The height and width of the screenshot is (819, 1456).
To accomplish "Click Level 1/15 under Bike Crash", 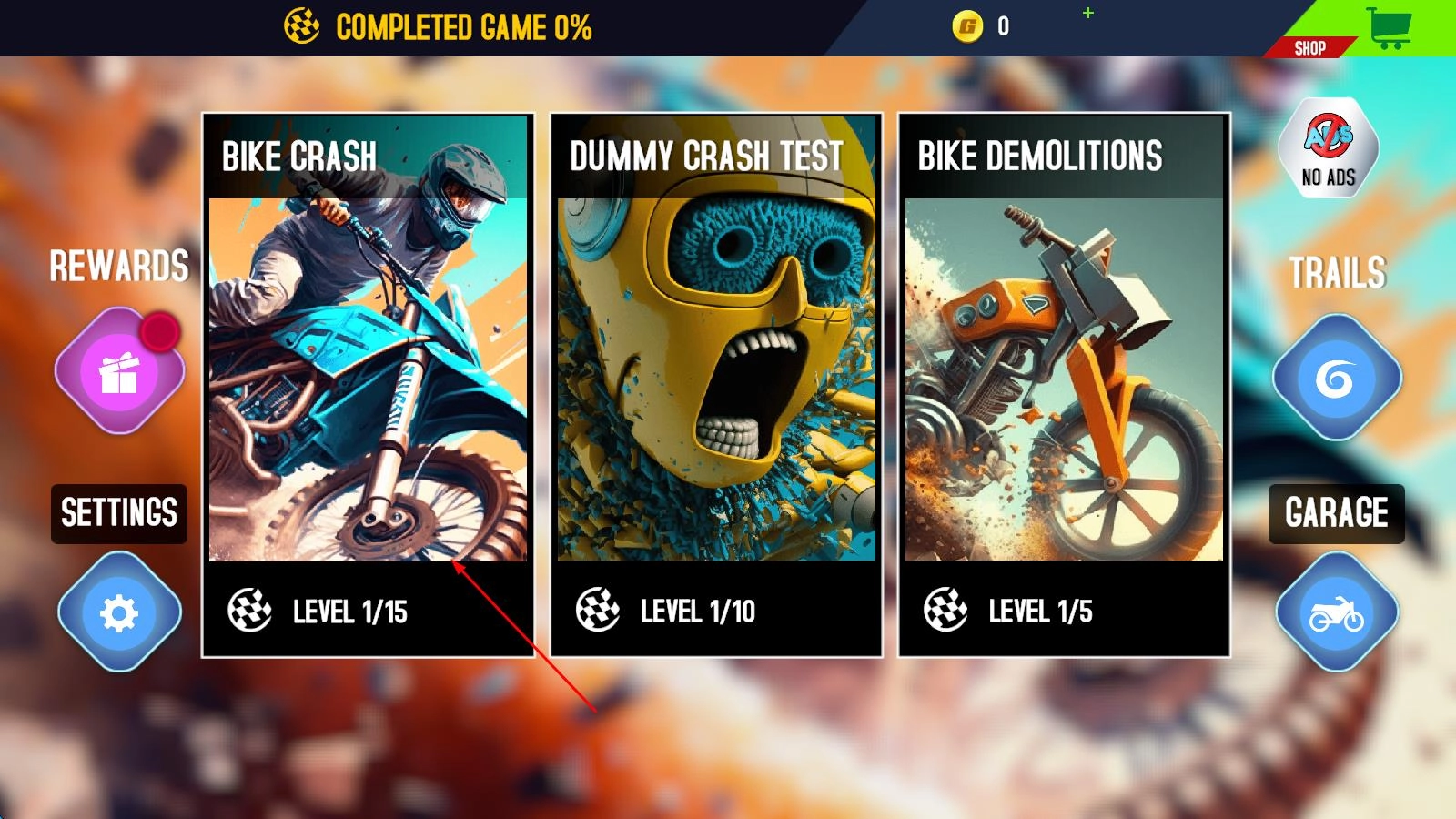I will [350, 612].
